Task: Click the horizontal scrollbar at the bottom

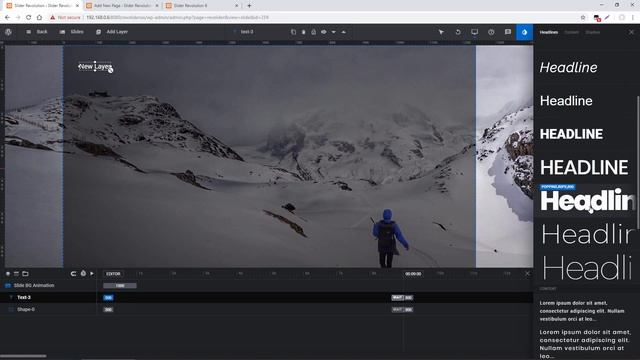Action: (23, 356)
